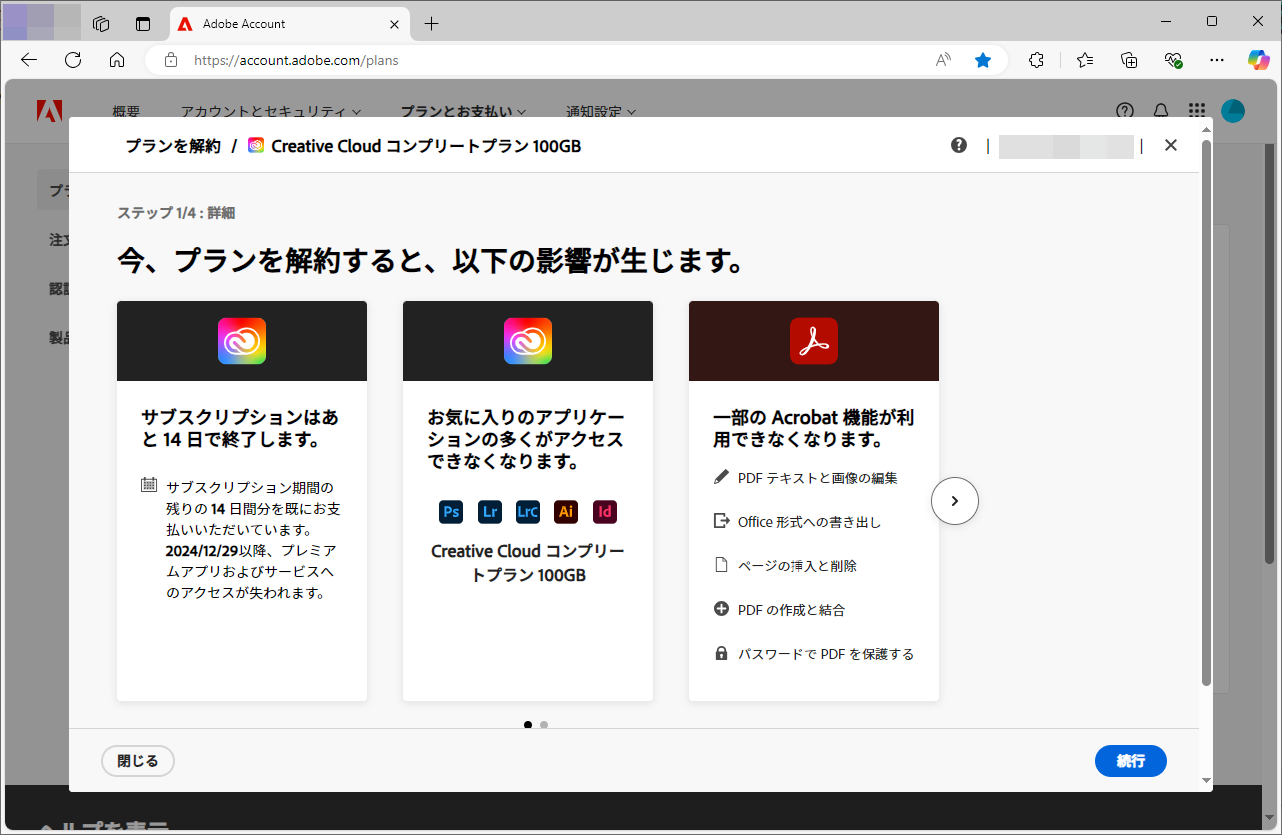Click the heading サブスクリプションはあと 14 日で終了します。
1282x835 pixels.
point(240,428)
